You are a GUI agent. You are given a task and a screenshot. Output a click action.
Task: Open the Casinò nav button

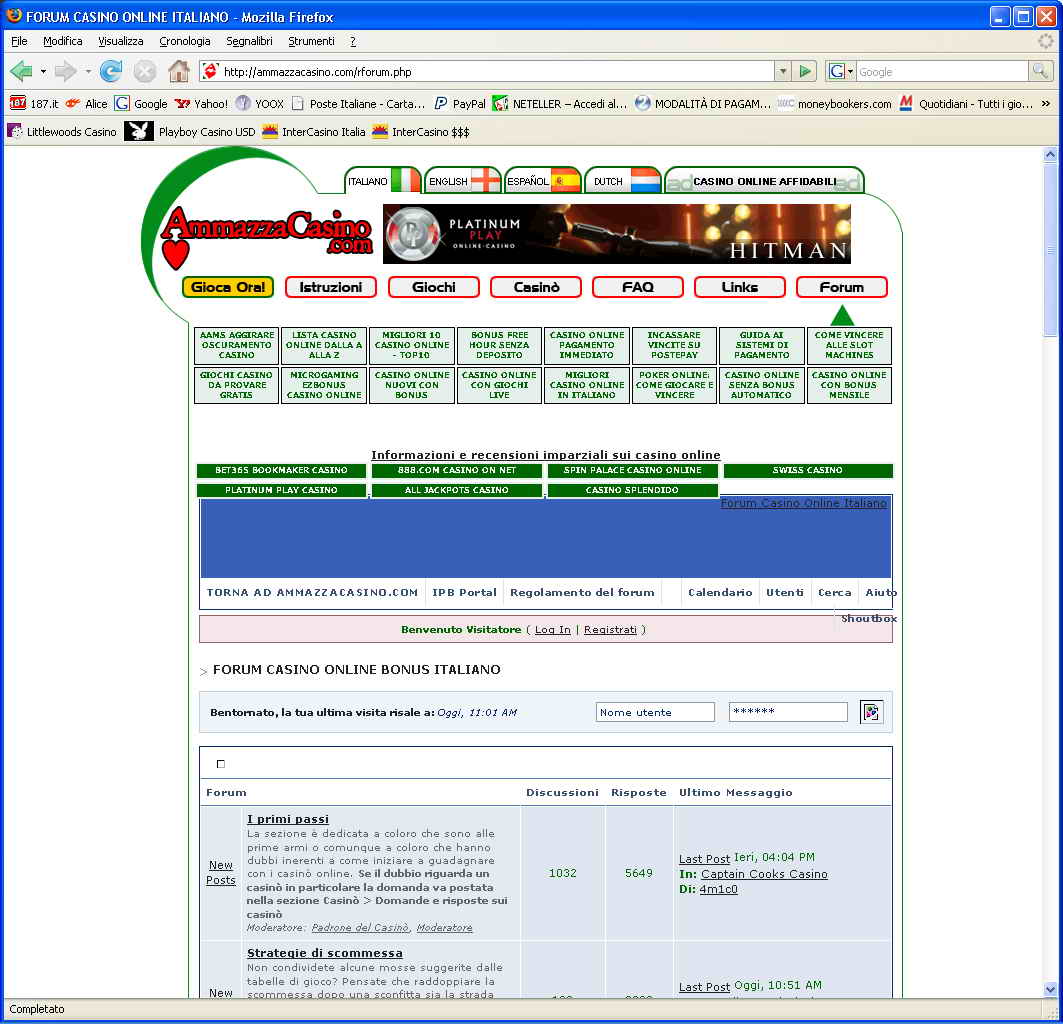[536, 287]
